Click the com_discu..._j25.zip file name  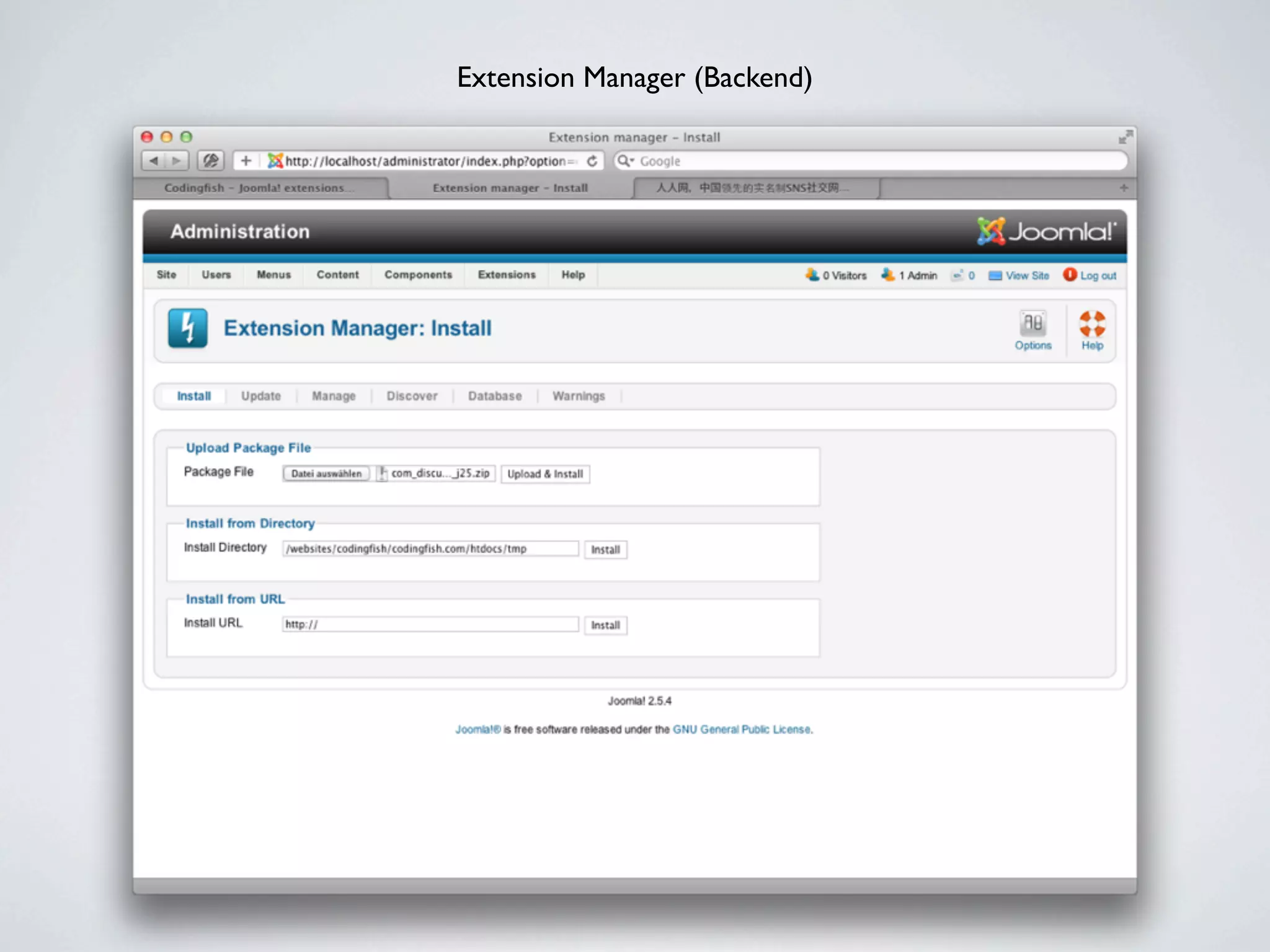(x=440, y=474)
